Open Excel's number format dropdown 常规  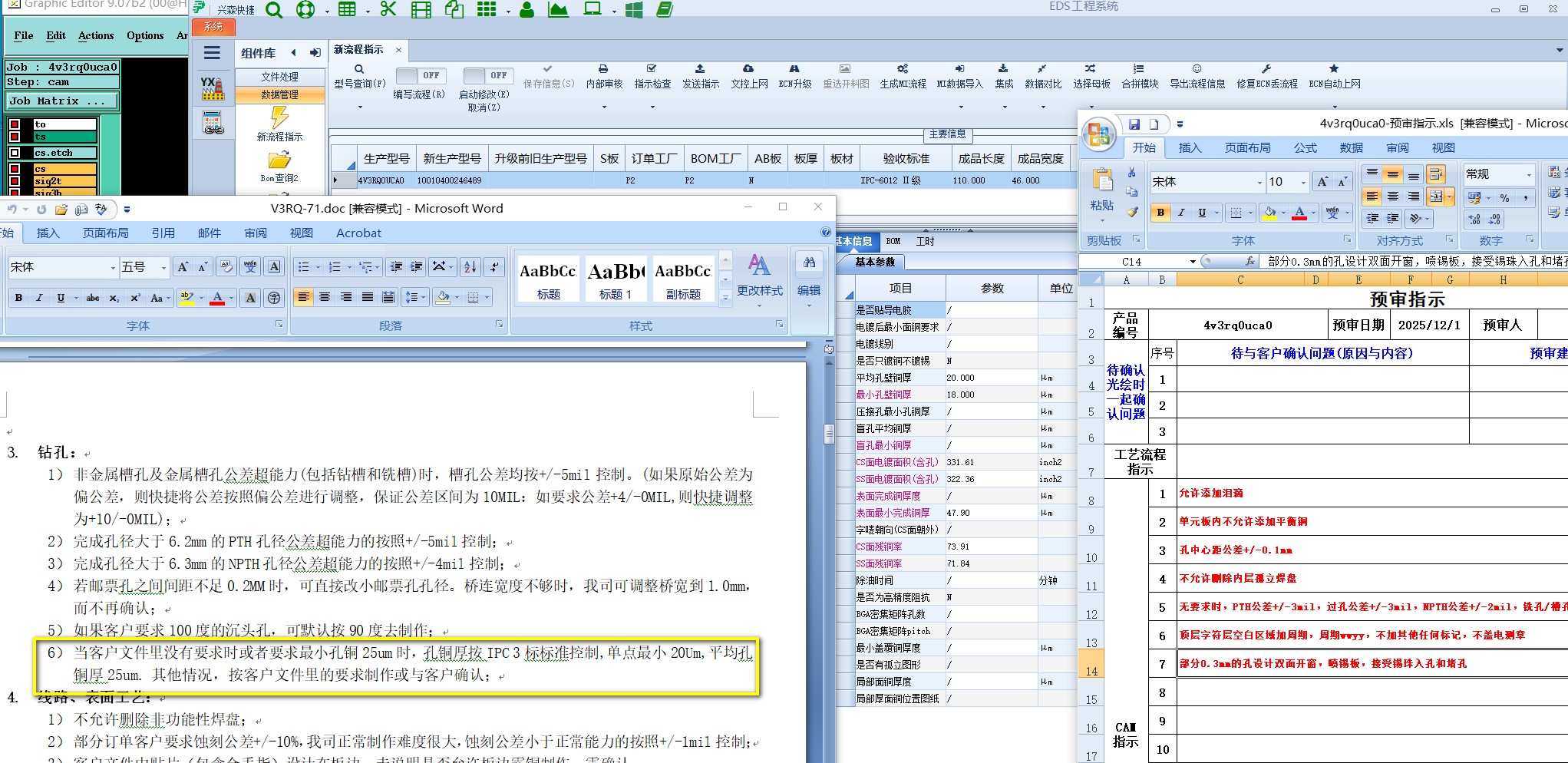coord(1528,174)
